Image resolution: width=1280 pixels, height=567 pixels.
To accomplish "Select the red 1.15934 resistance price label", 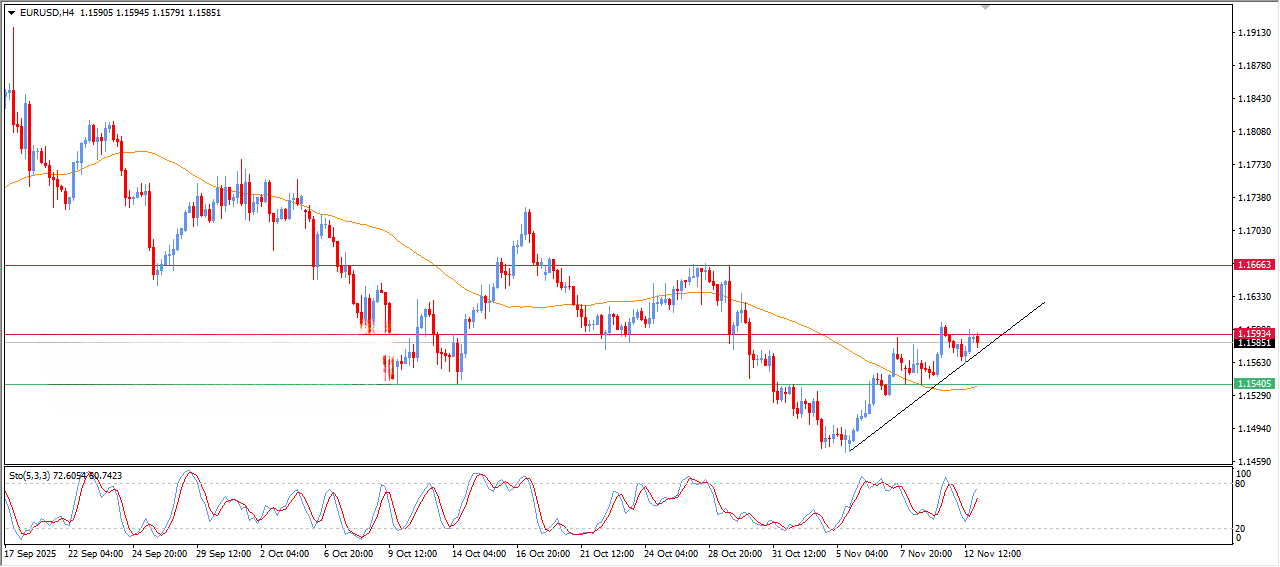I will [x=1254, y=333].
